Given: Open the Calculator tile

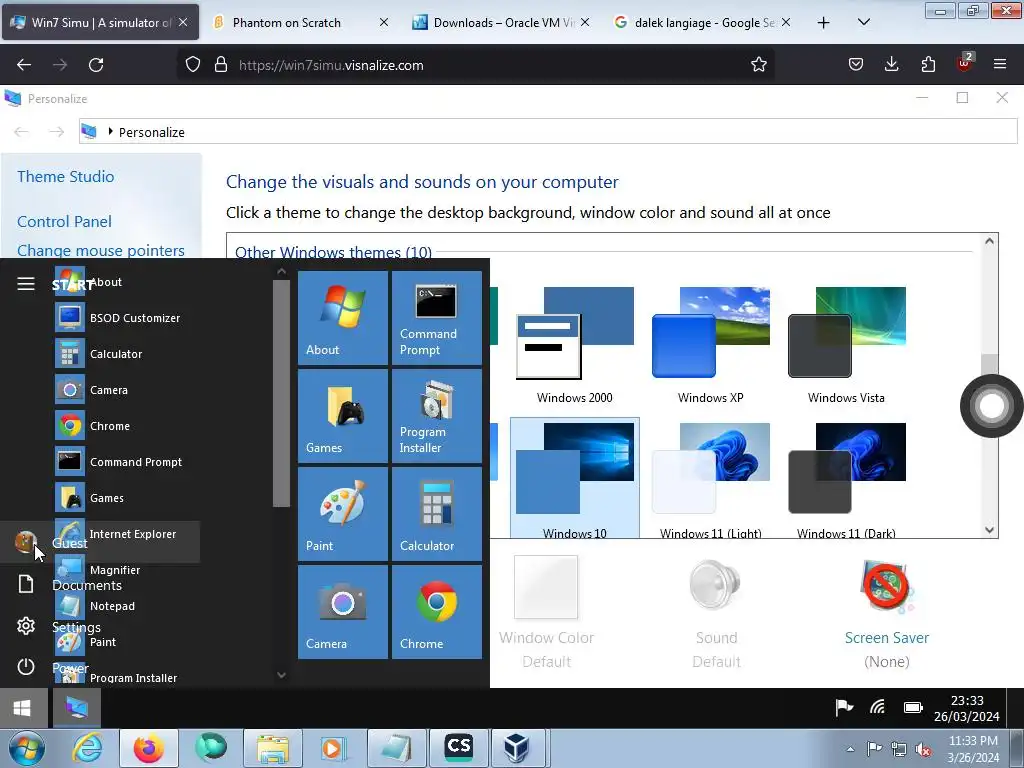Looking at the screenshot, I should (x=436, y=513).
